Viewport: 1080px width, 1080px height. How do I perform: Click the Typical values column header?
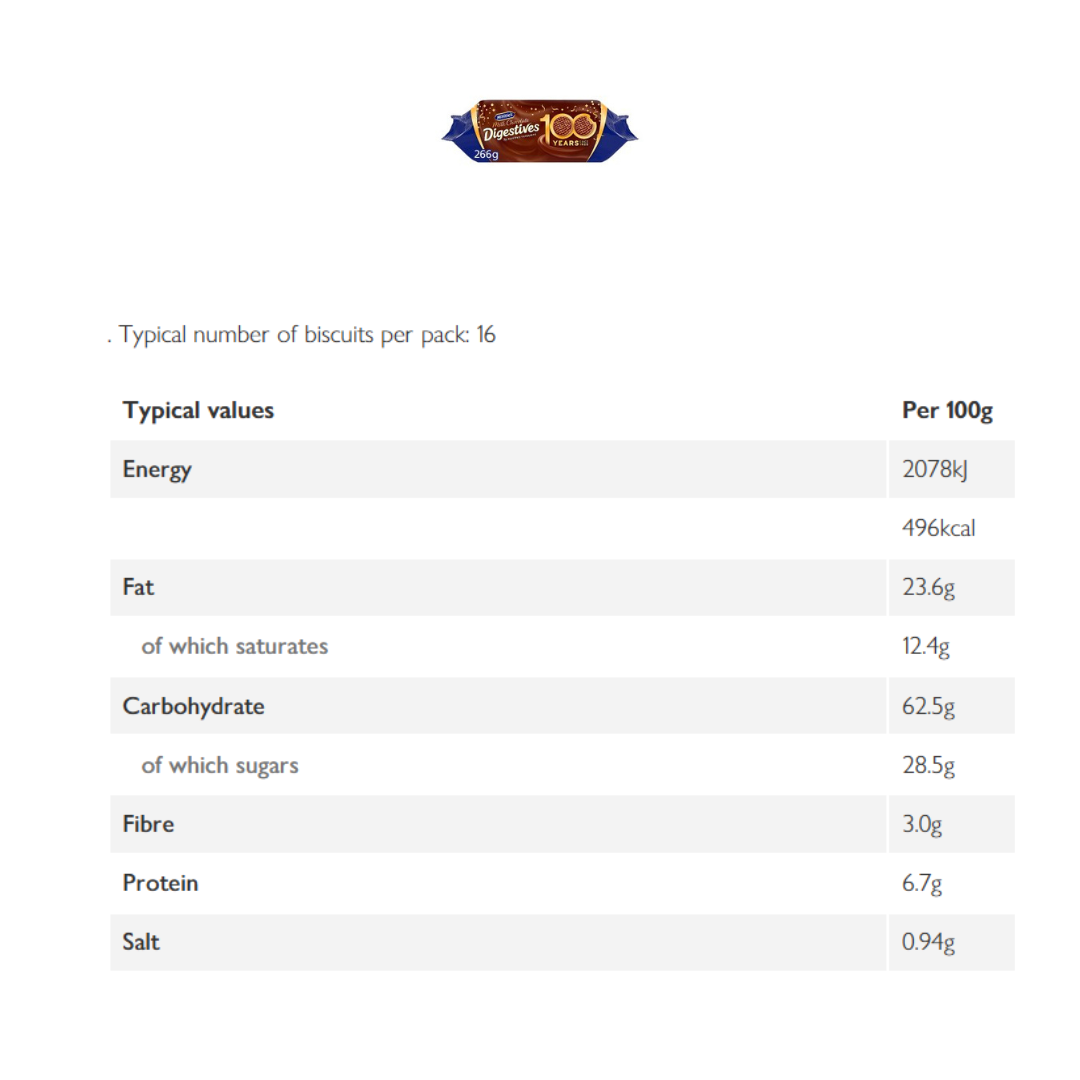click(198, 410)
